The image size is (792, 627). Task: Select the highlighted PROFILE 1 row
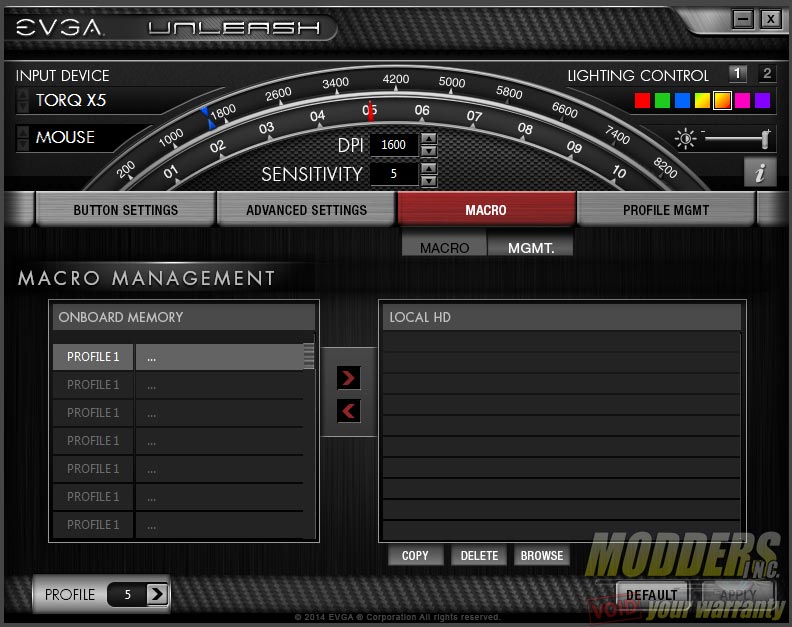pyautogui.click(x=178, y=357)
